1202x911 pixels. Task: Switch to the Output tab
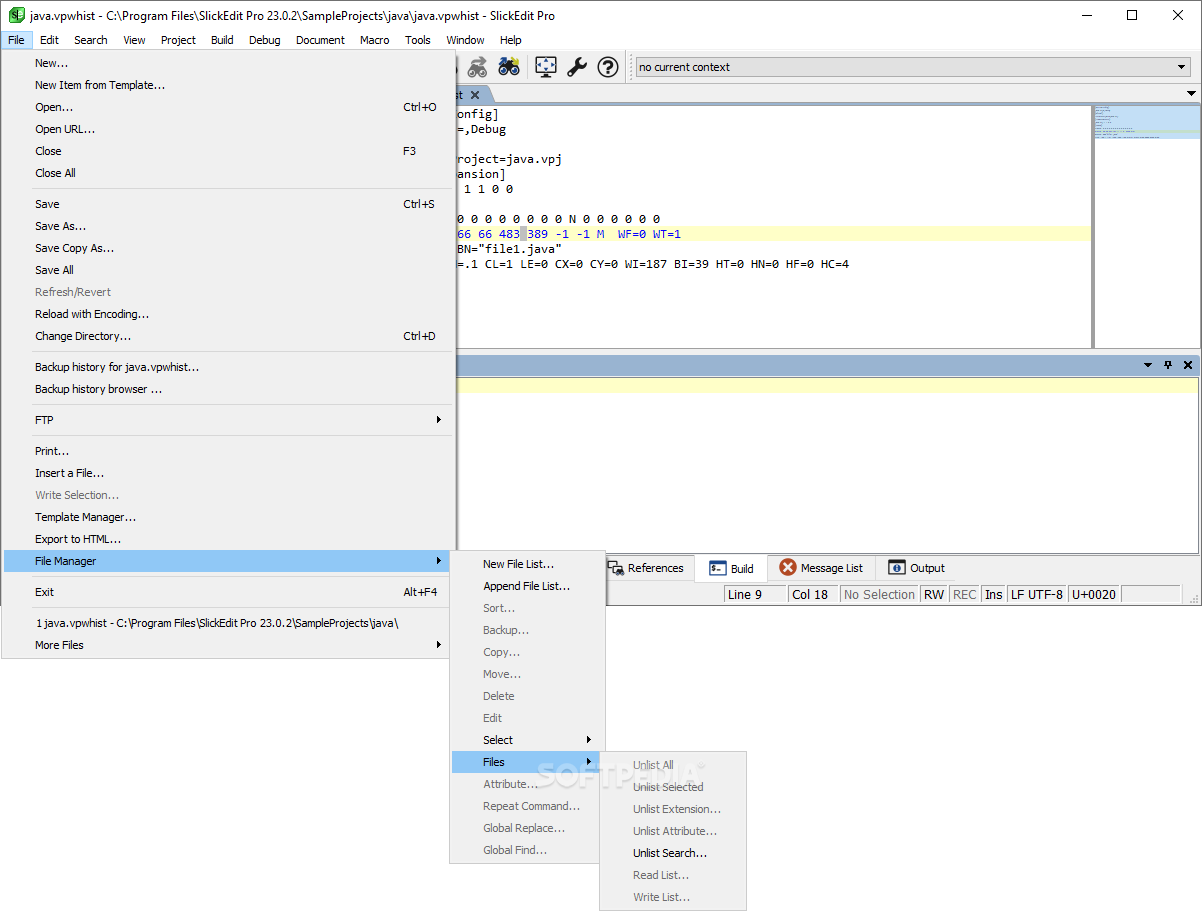(916, 568)
